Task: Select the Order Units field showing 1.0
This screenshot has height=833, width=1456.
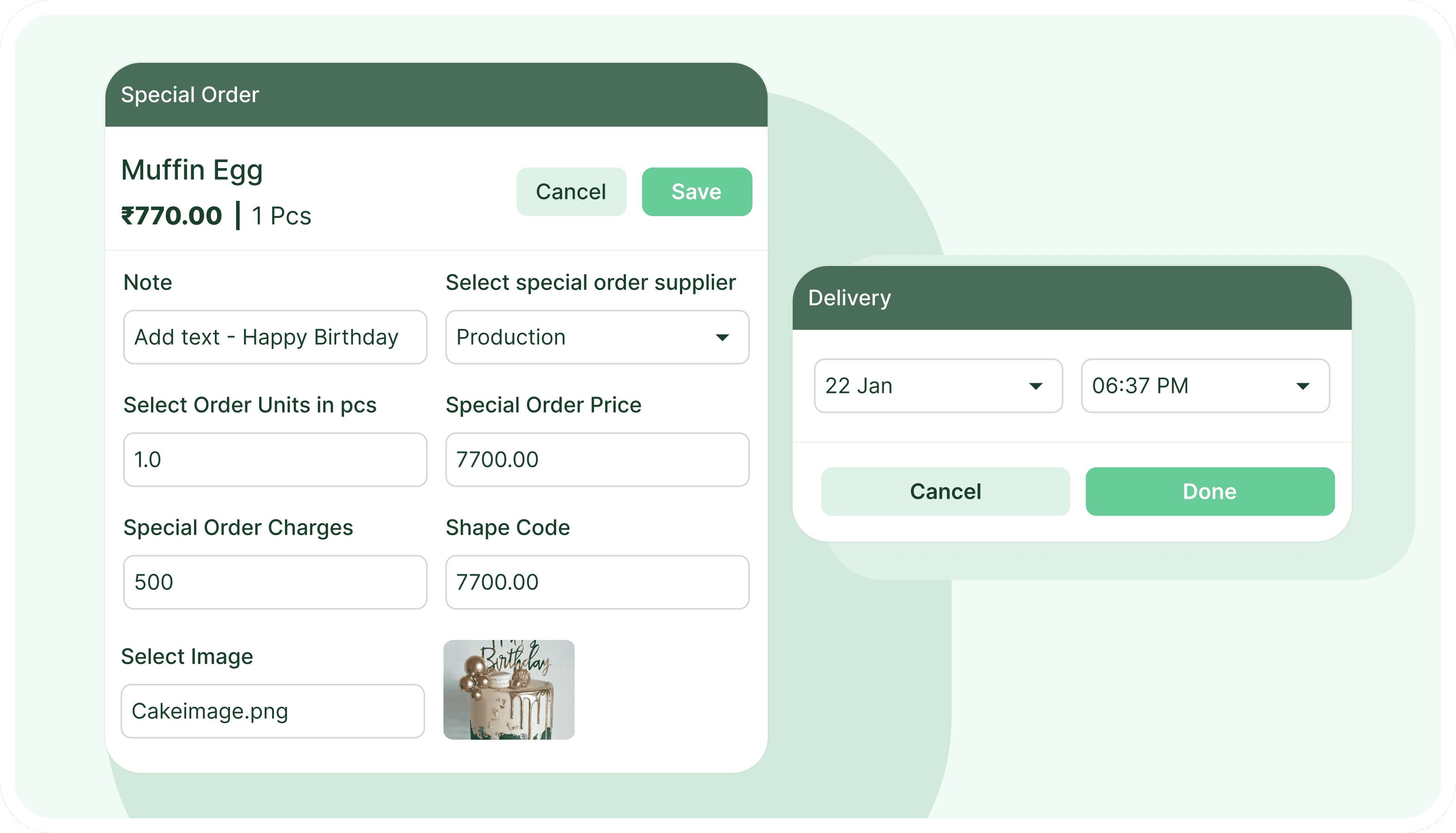Action: (275, 459)
